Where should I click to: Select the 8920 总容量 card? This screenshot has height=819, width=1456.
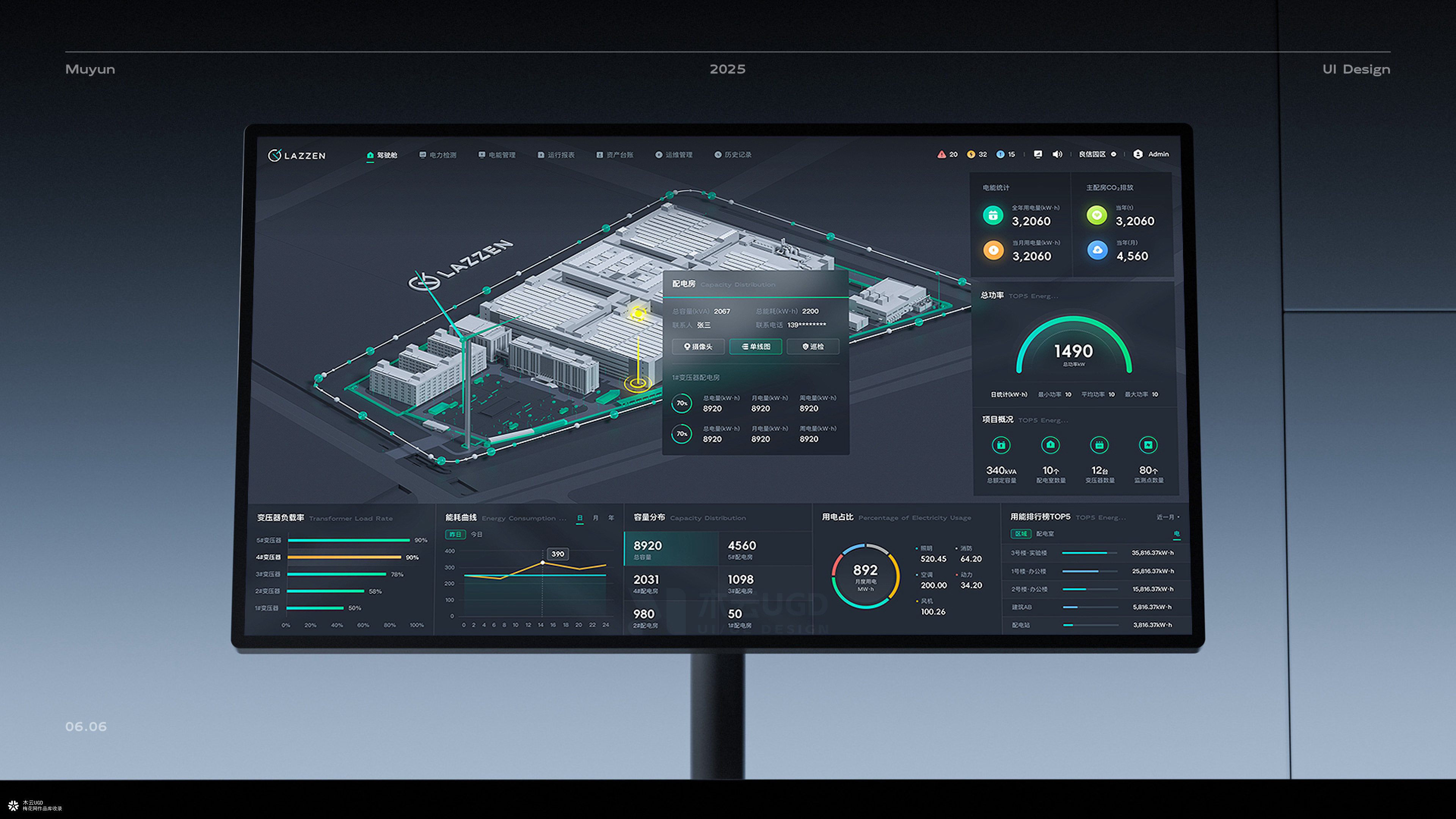coord(671,549)
